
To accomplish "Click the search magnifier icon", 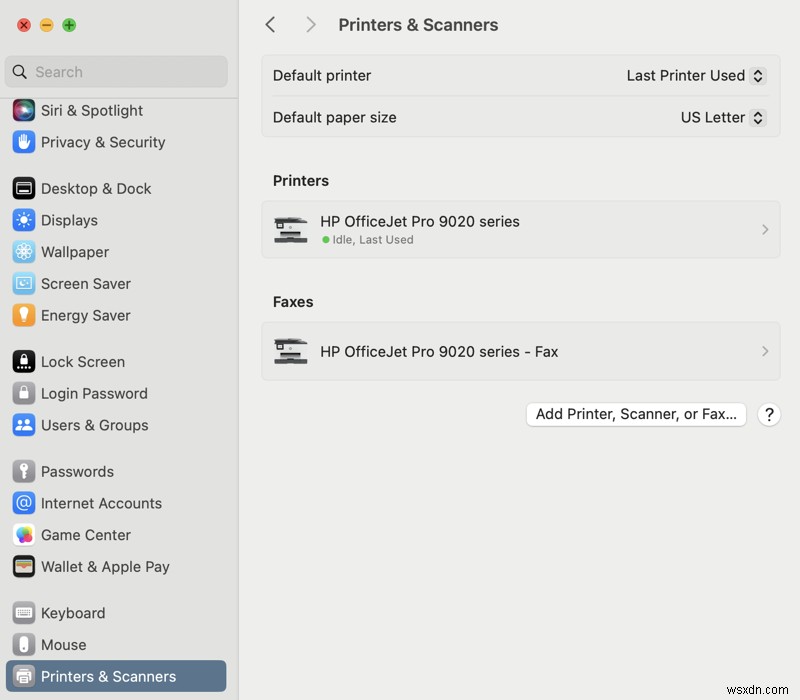I will click(19, 72).
